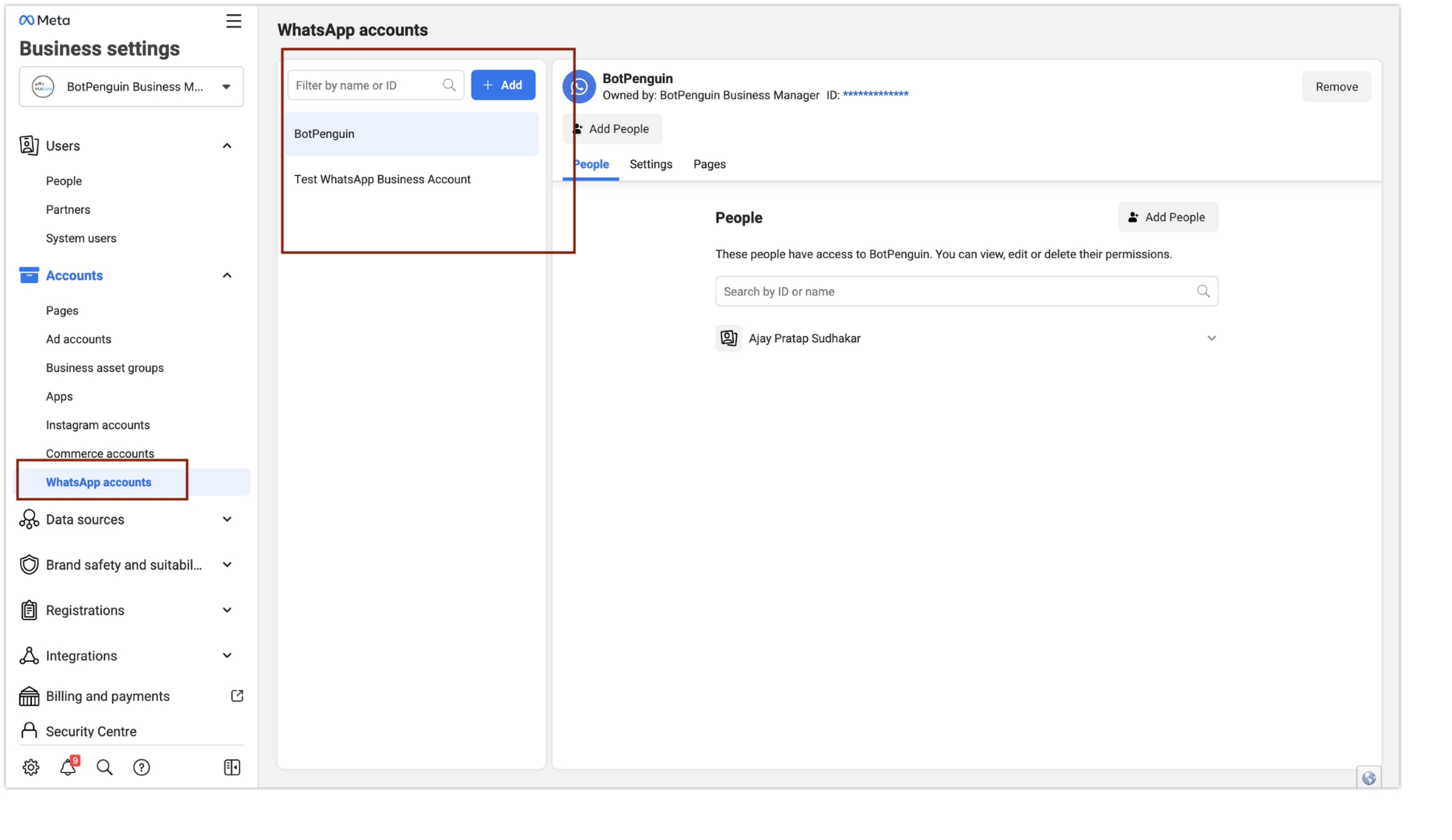Image resolution: width=1452 pixels, height=840 pixels.
Task: Expand Brand safety and suitability chevron
Action: tap(227, 565)
